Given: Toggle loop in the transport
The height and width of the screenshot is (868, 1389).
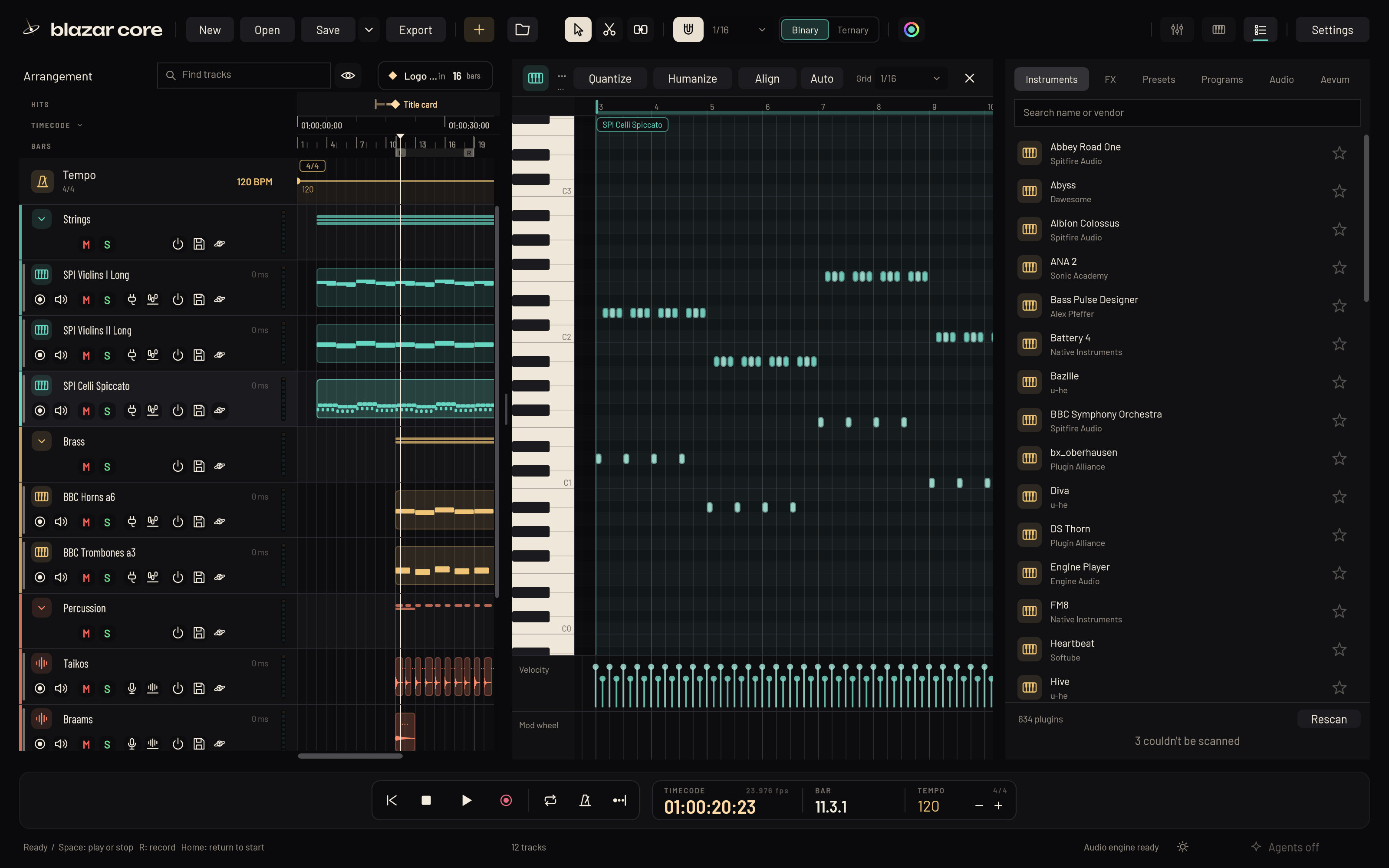Looking at the screenshot, I should pos(550,800).
